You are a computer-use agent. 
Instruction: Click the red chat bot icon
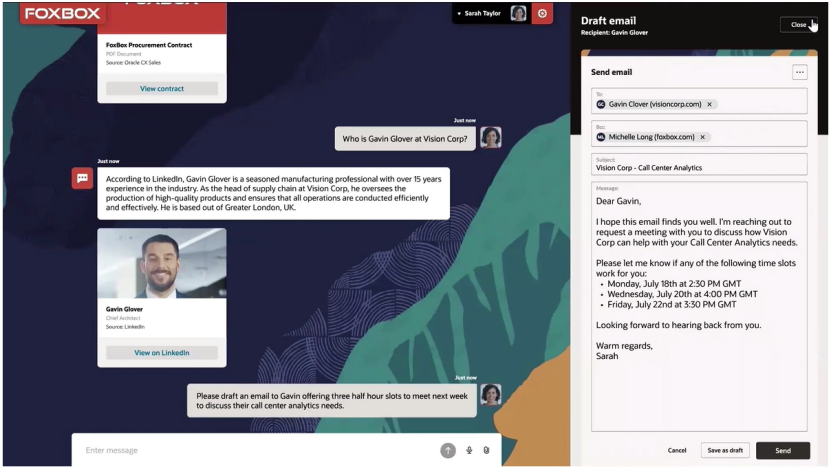point(82,178)
